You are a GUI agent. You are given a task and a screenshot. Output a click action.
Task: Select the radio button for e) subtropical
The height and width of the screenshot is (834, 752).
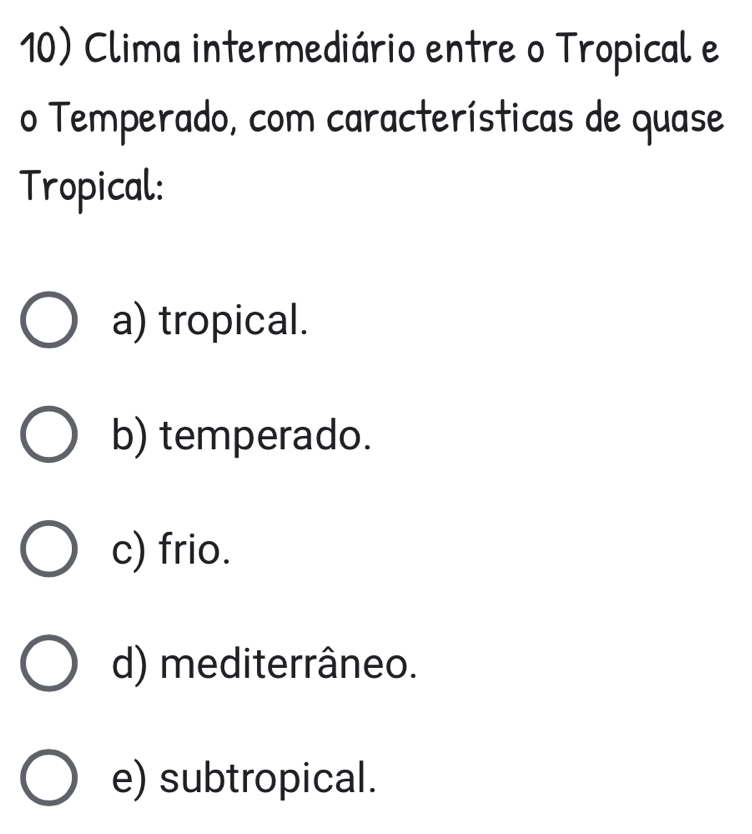pyautogui.click(x=47, y=776)
